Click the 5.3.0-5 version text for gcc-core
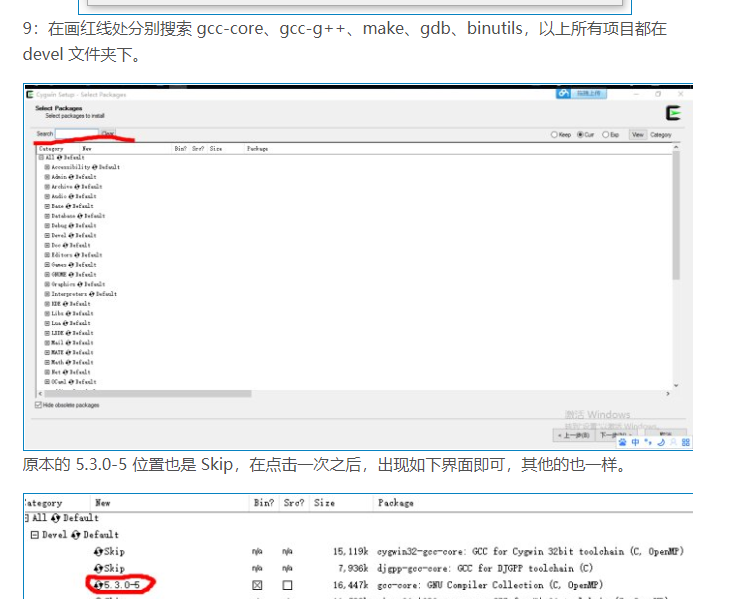The width and height of the screenshot is (747, 599). (x=122, y=585)
